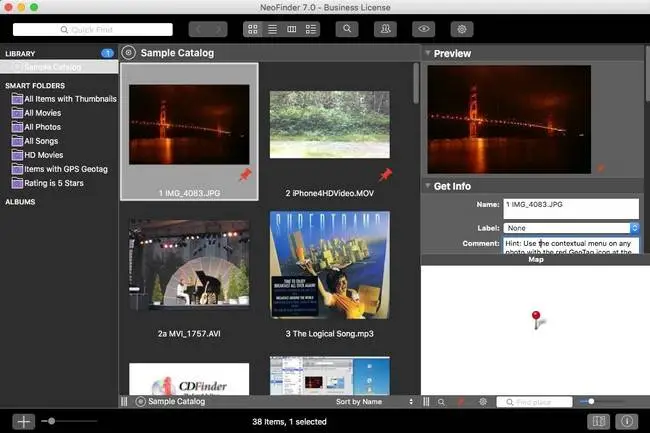Collapse the Get Info section triangle
Image resolution: width=650 pixels, height=433 pixels.
[427, 186]
